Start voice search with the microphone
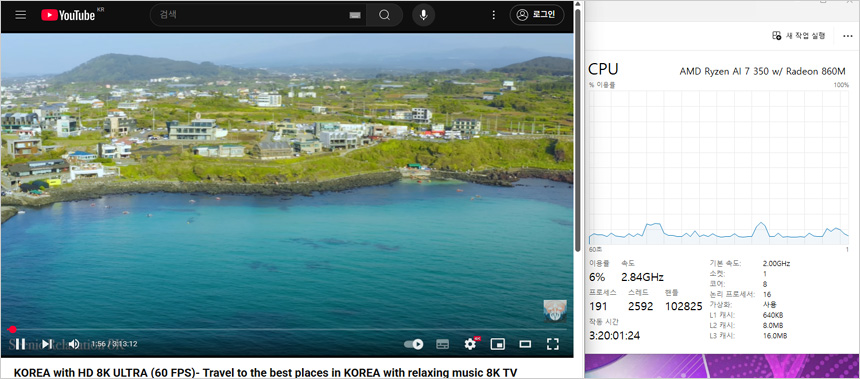Image resolution: width=860 pixels, height=379 pixels. (x=423, y=15)
